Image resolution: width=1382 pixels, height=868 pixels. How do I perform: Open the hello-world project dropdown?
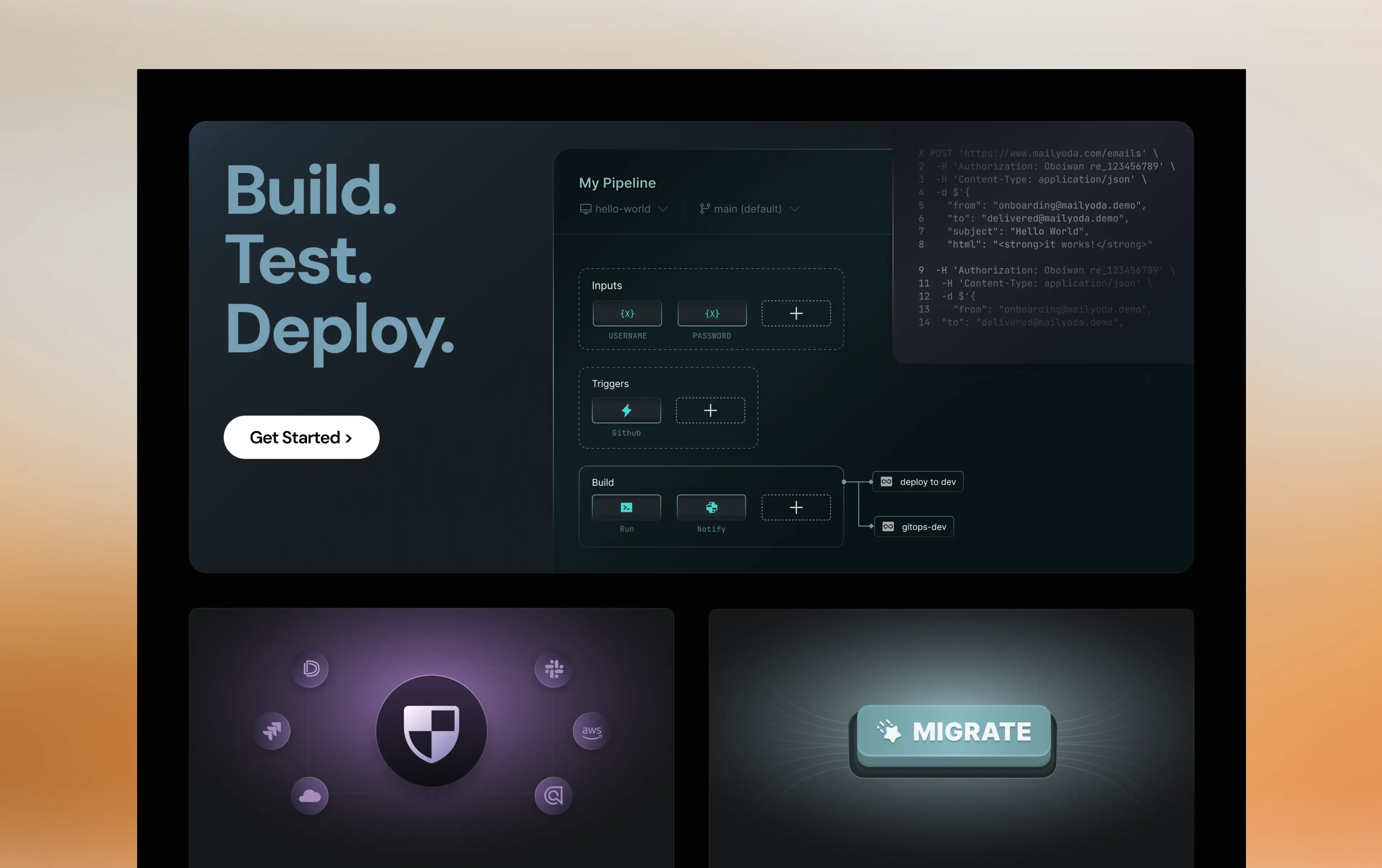tap(623, 209)
